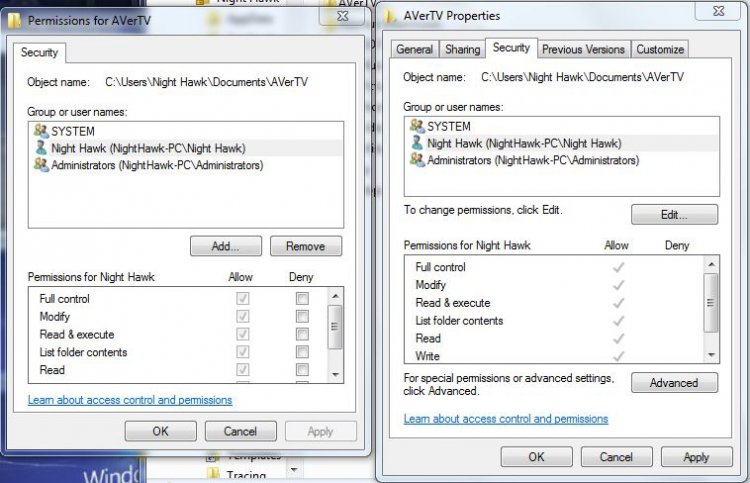
Task: Toggle Allow checkbox for List folder contents
Action: [x=243, y=352]
